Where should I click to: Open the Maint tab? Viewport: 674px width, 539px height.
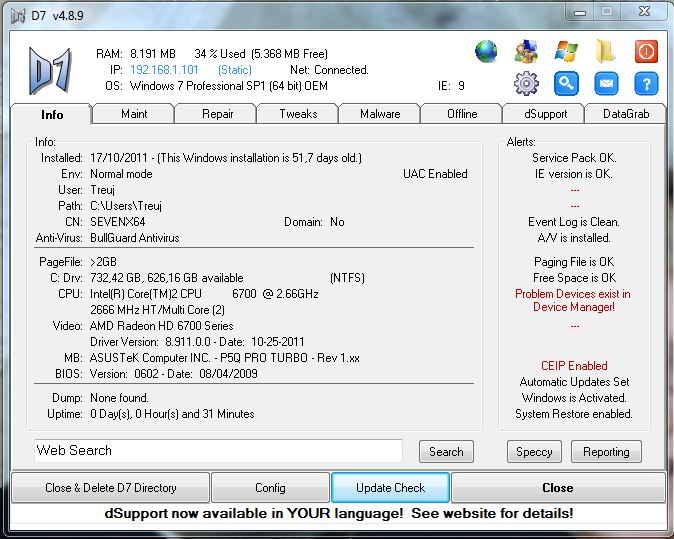(134, 114)
